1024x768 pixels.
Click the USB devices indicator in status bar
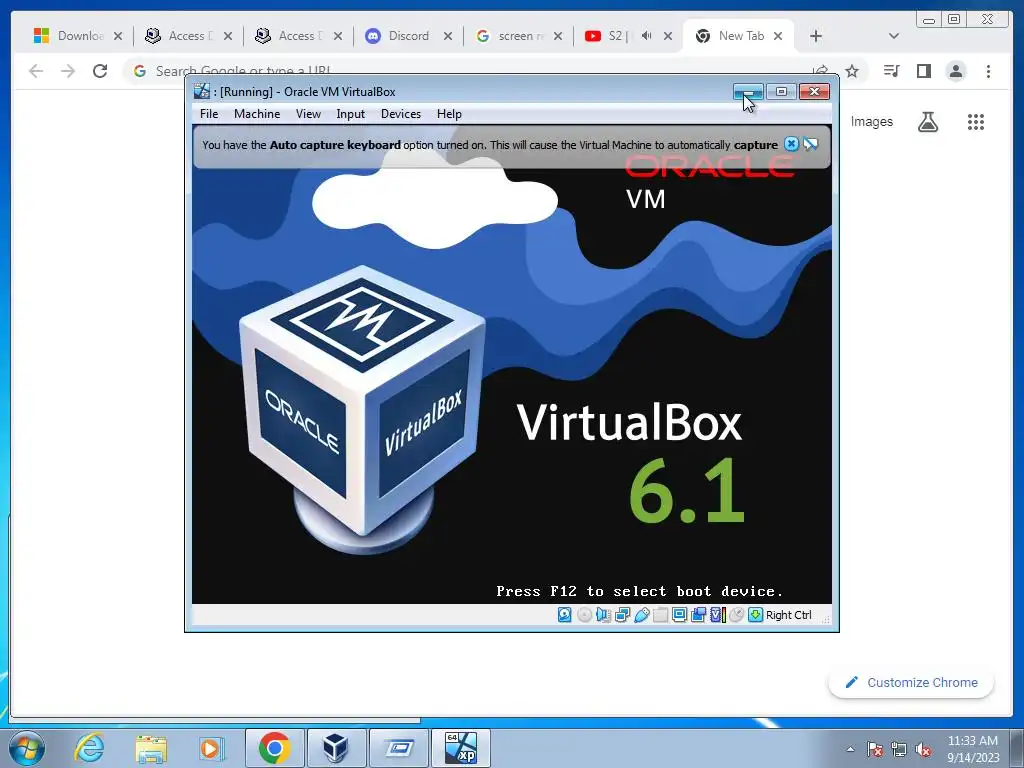point(641,615)
